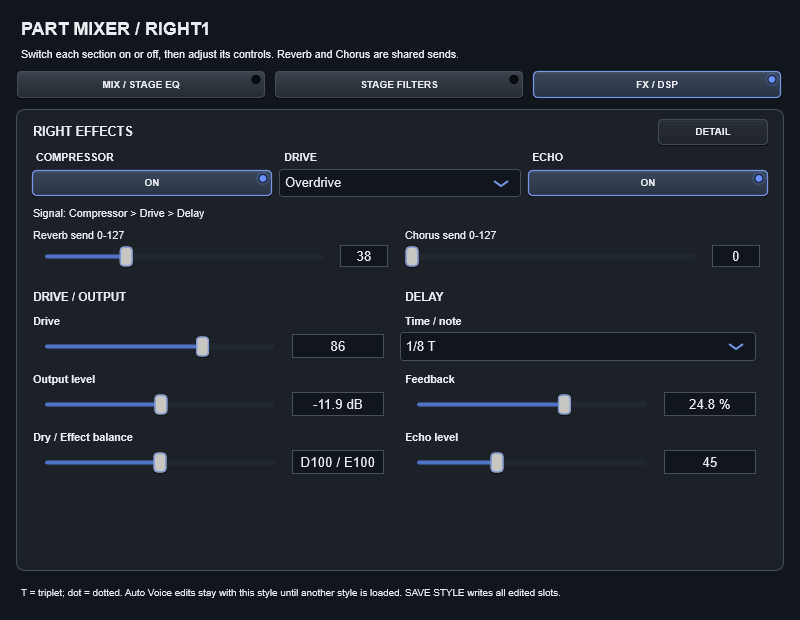Open the 1/8 T delay time dropdown

point(578,346)
